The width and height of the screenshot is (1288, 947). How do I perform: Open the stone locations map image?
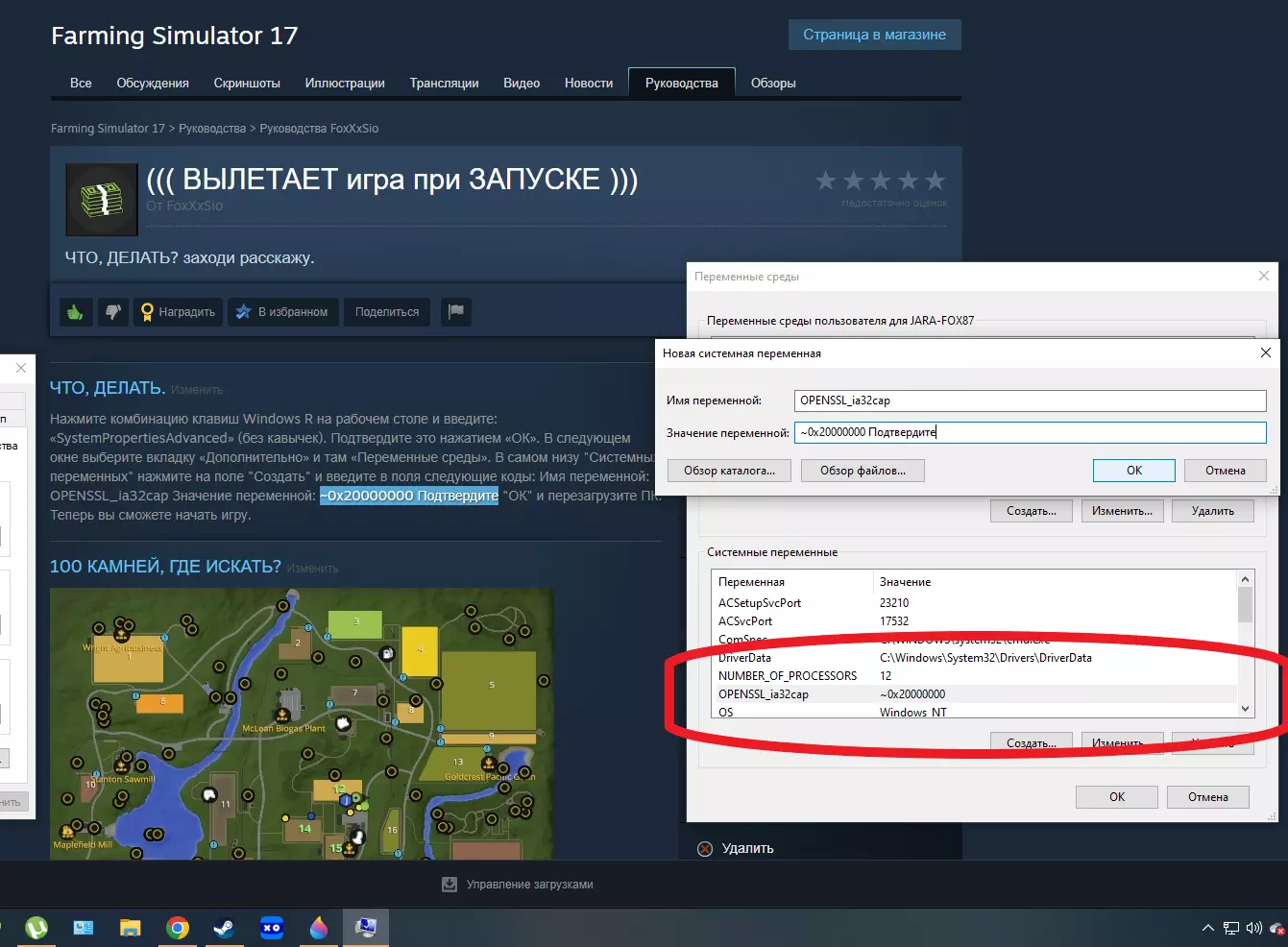302,723
